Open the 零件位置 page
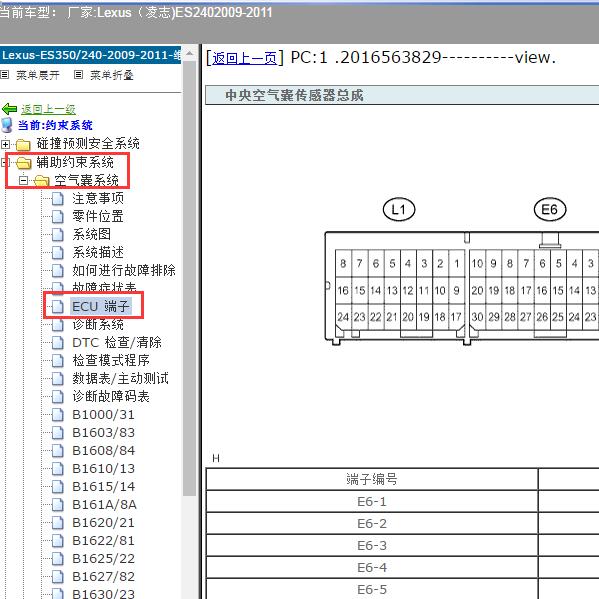The width and height of the screenshot is (599, 599). (98, 216)
